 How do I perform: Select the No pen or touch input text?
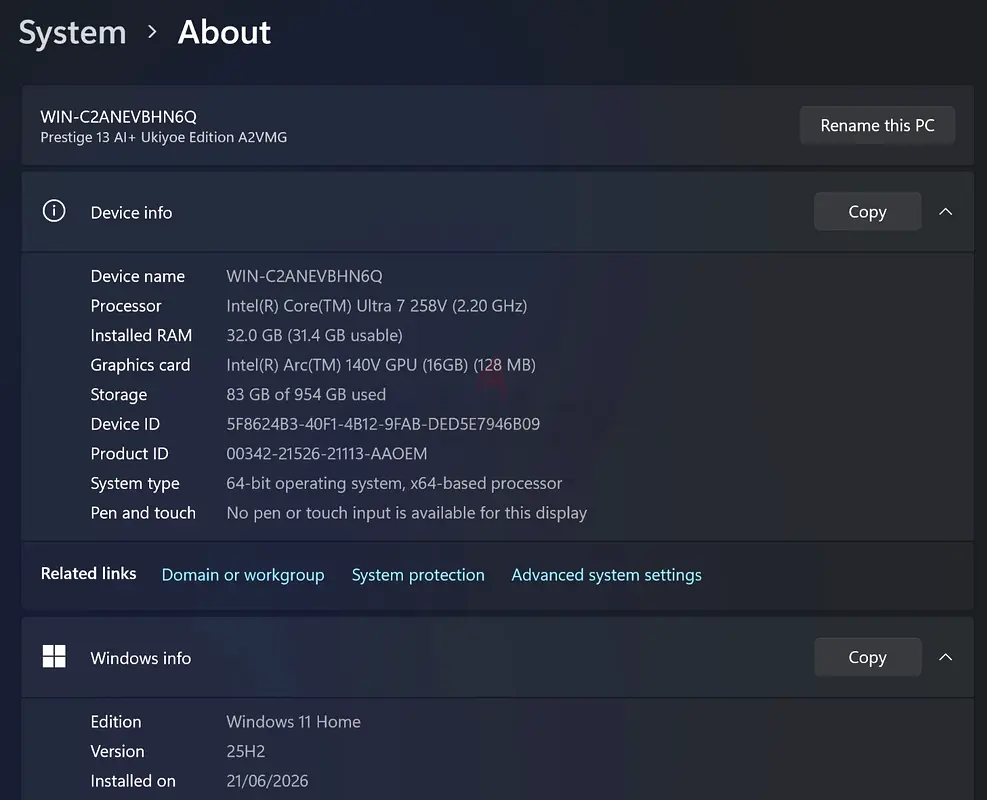[407, 513]
